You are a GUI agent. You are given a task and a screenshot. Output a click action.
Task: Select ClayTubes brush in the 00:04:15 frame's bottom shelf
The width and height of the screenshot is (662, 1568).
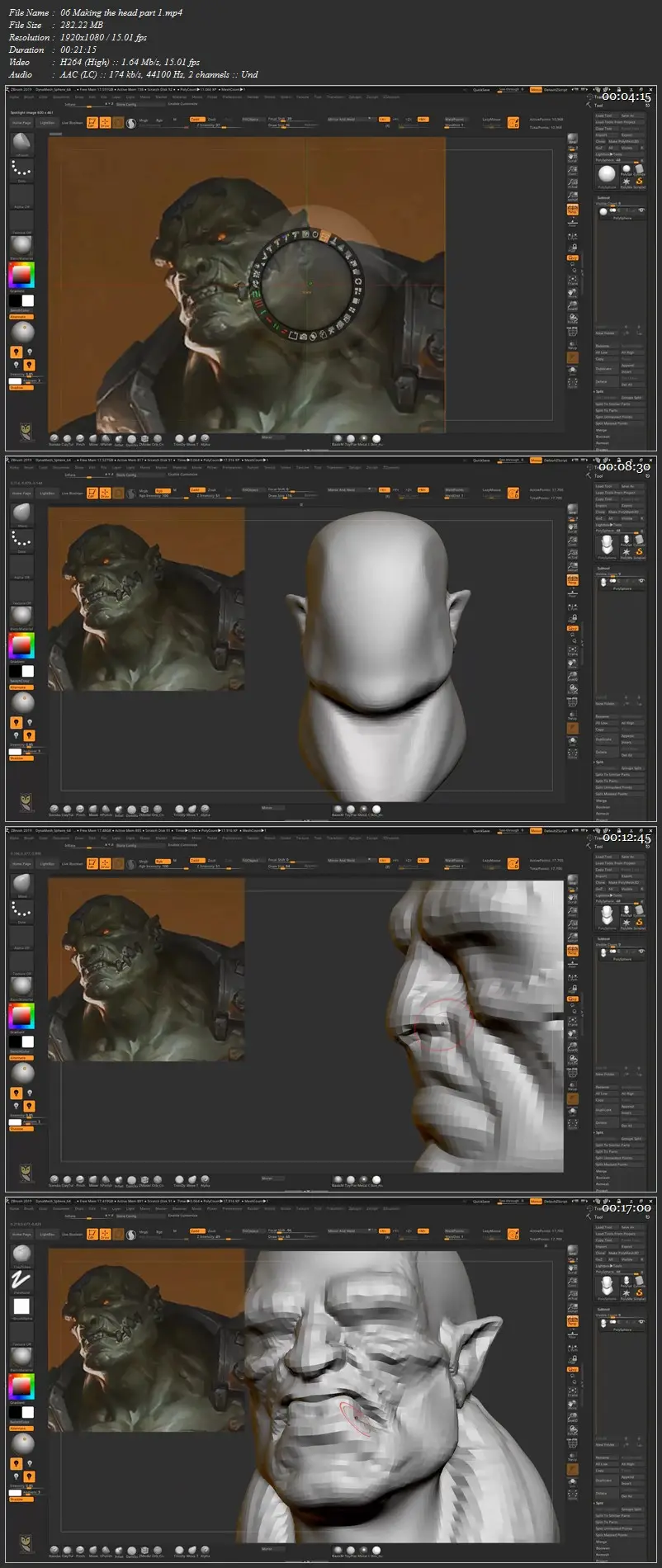click(68, 438)
